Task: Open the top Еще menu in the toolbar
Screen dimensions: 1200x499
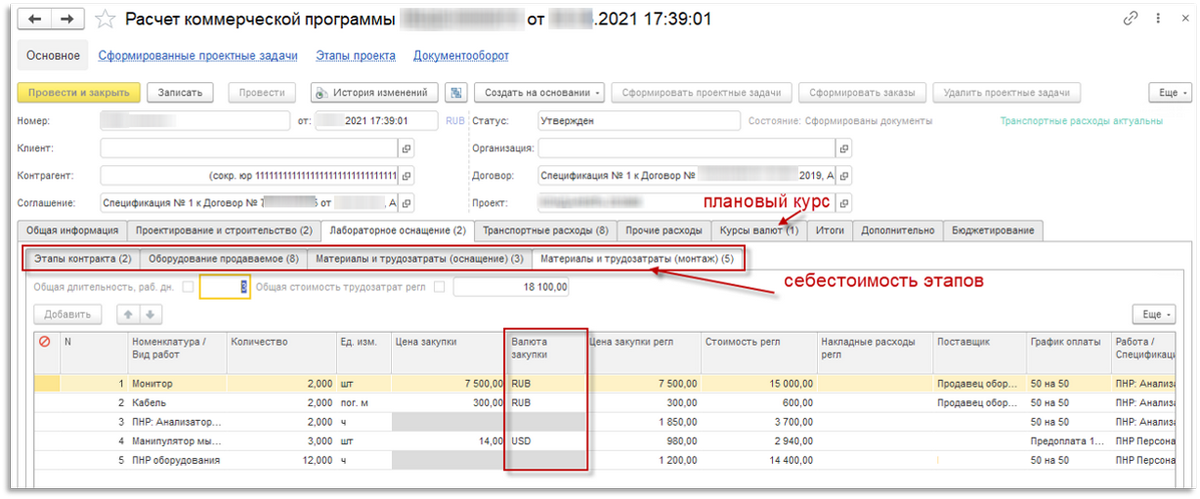Action: (x=1167, y=92)
